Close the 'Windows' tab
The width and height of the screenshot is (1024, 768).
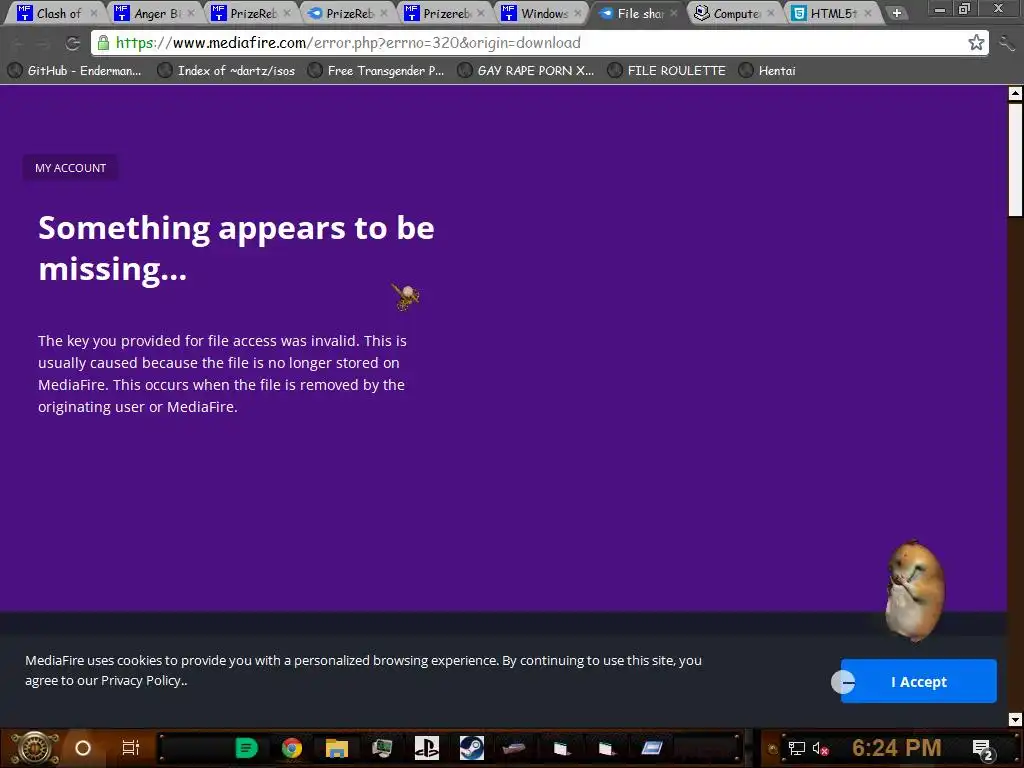tap(577, 13)
